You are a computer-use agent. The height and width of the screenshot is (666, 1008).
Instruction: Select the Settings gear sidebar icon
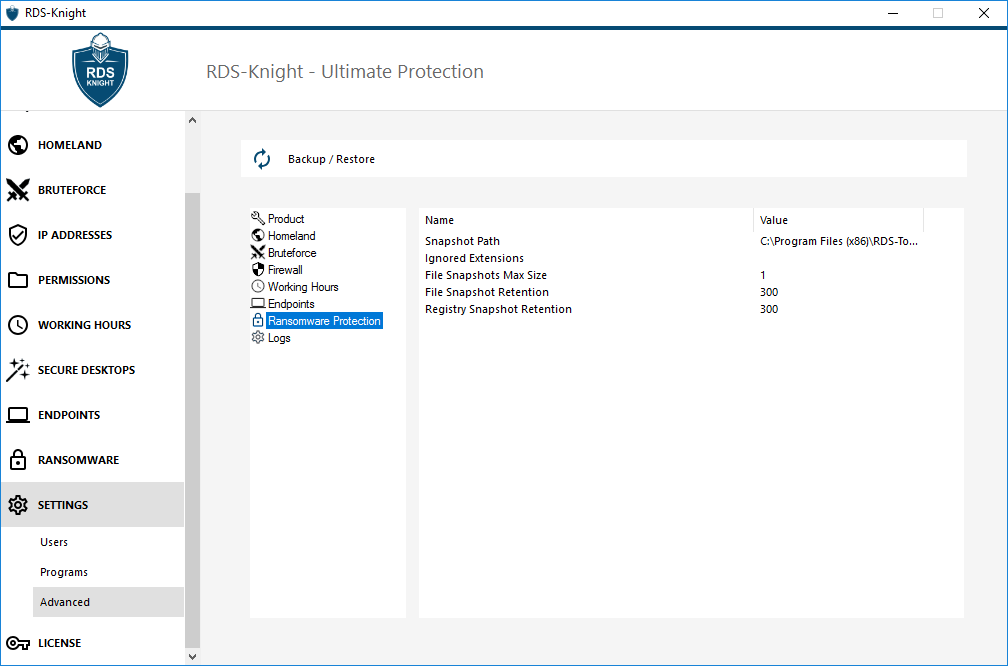click(x=18, y=505)
